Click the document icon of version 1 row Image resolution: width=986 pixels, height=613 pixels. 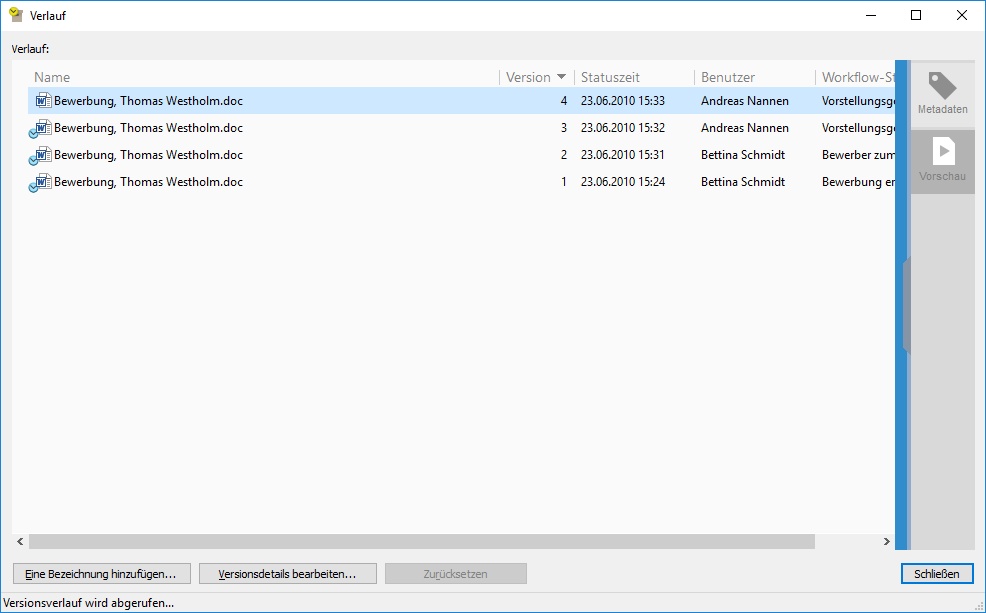click(42, 182)
